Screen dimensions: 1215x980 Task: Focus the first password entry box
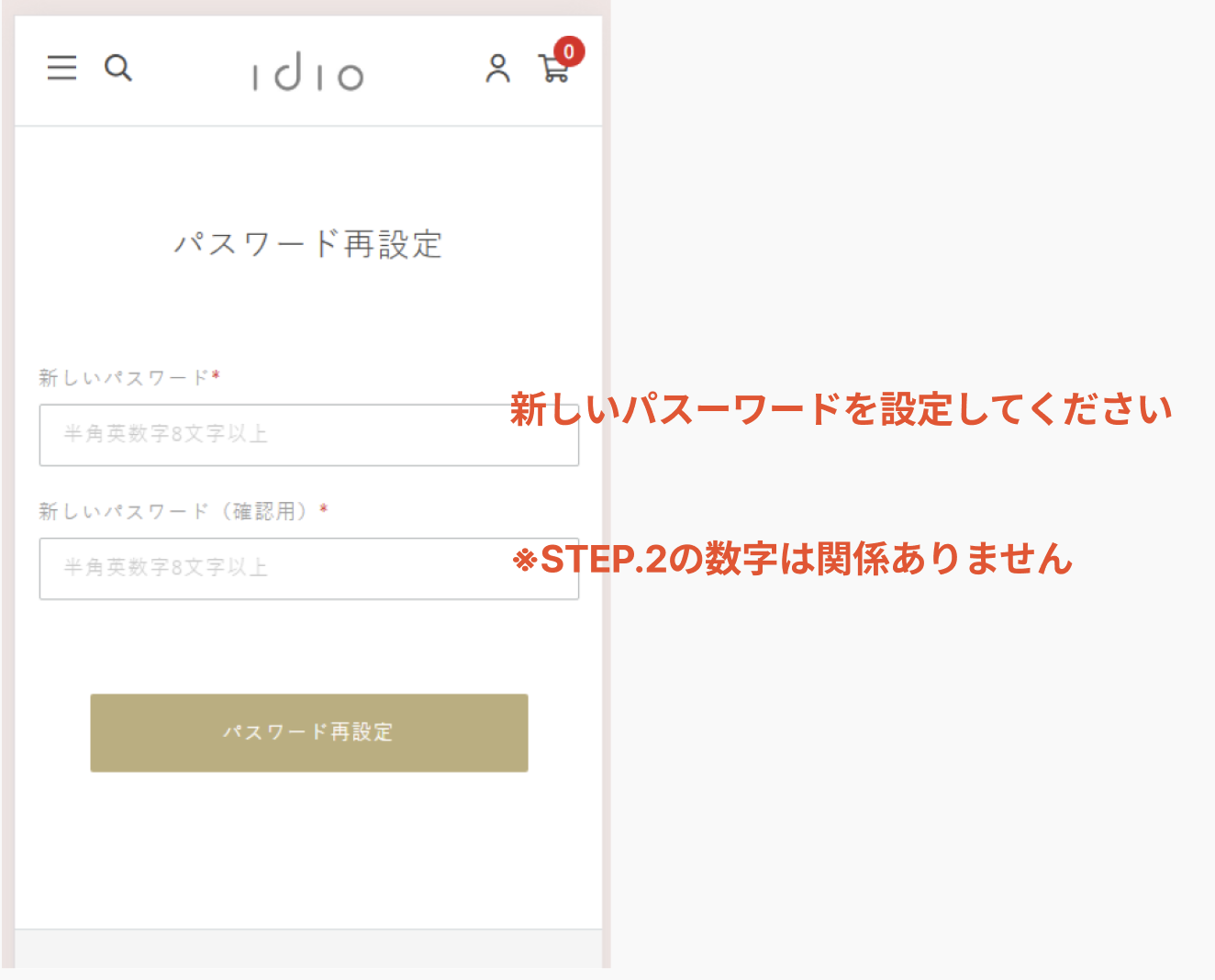coord(309,435)
